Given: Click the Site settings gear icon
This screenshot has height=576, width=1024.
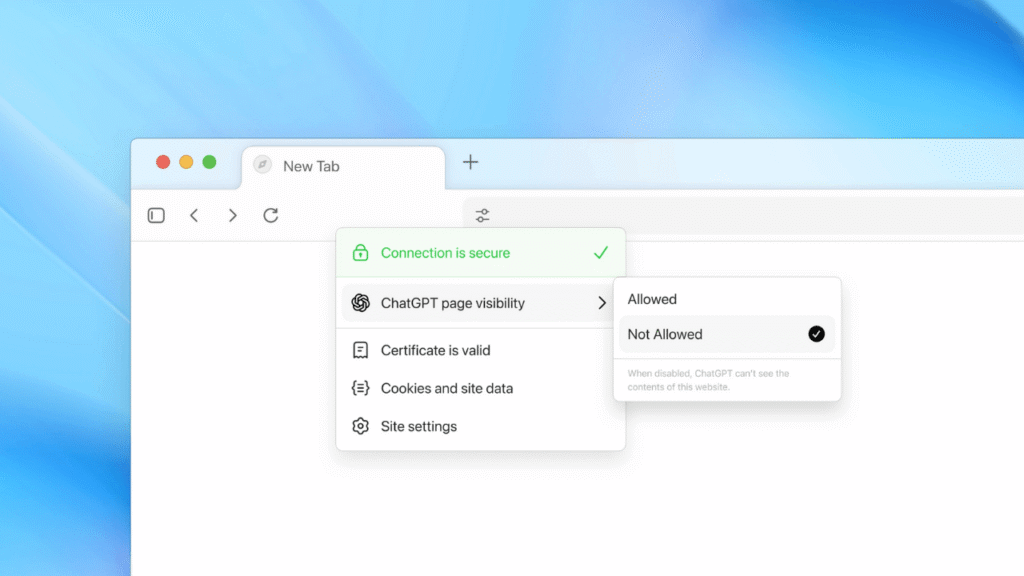Looking at the screenshot, I should pos(360,426).
